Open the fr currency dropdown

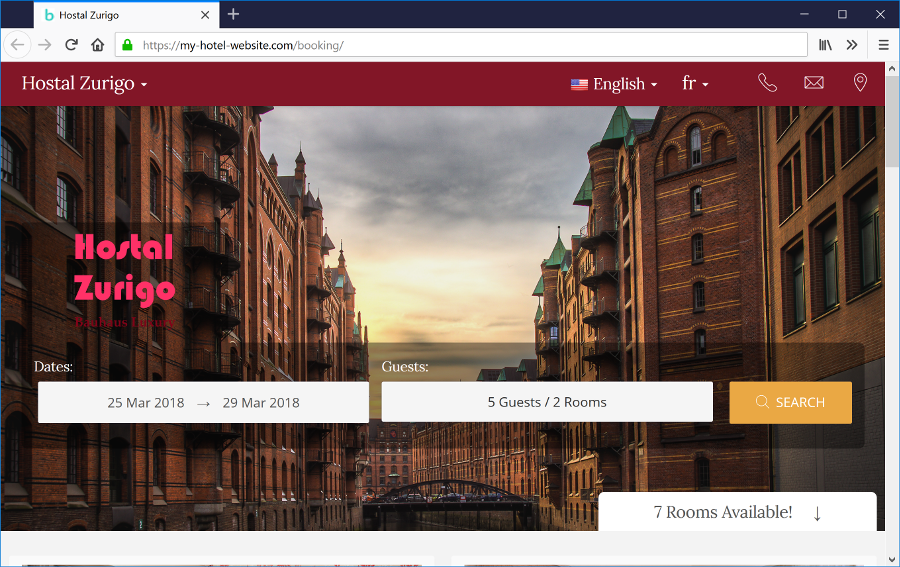point(695,84)
